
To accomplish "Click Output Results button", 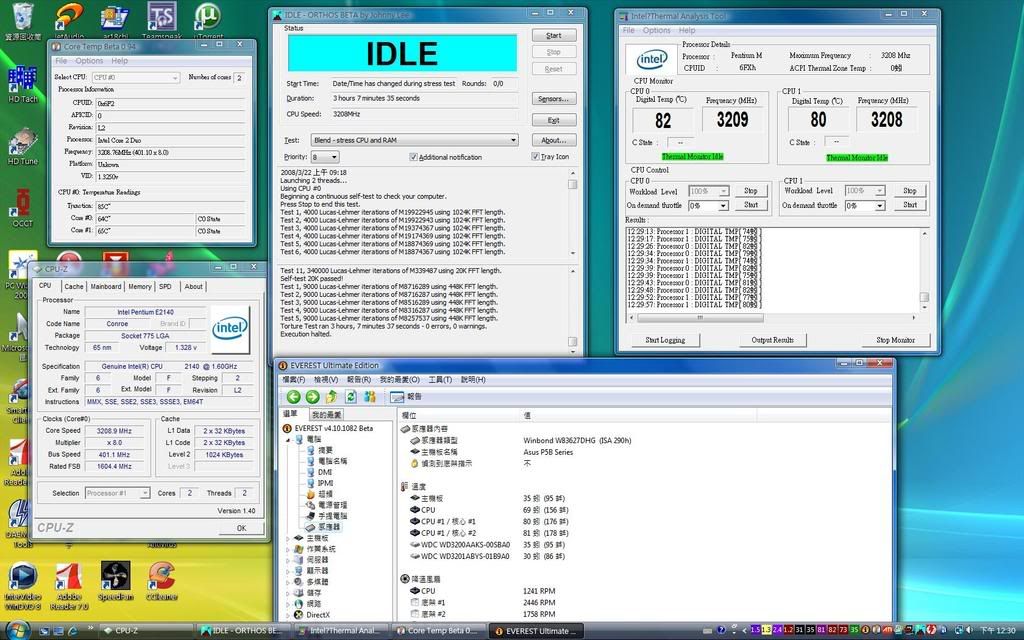I will pos(772,340).
